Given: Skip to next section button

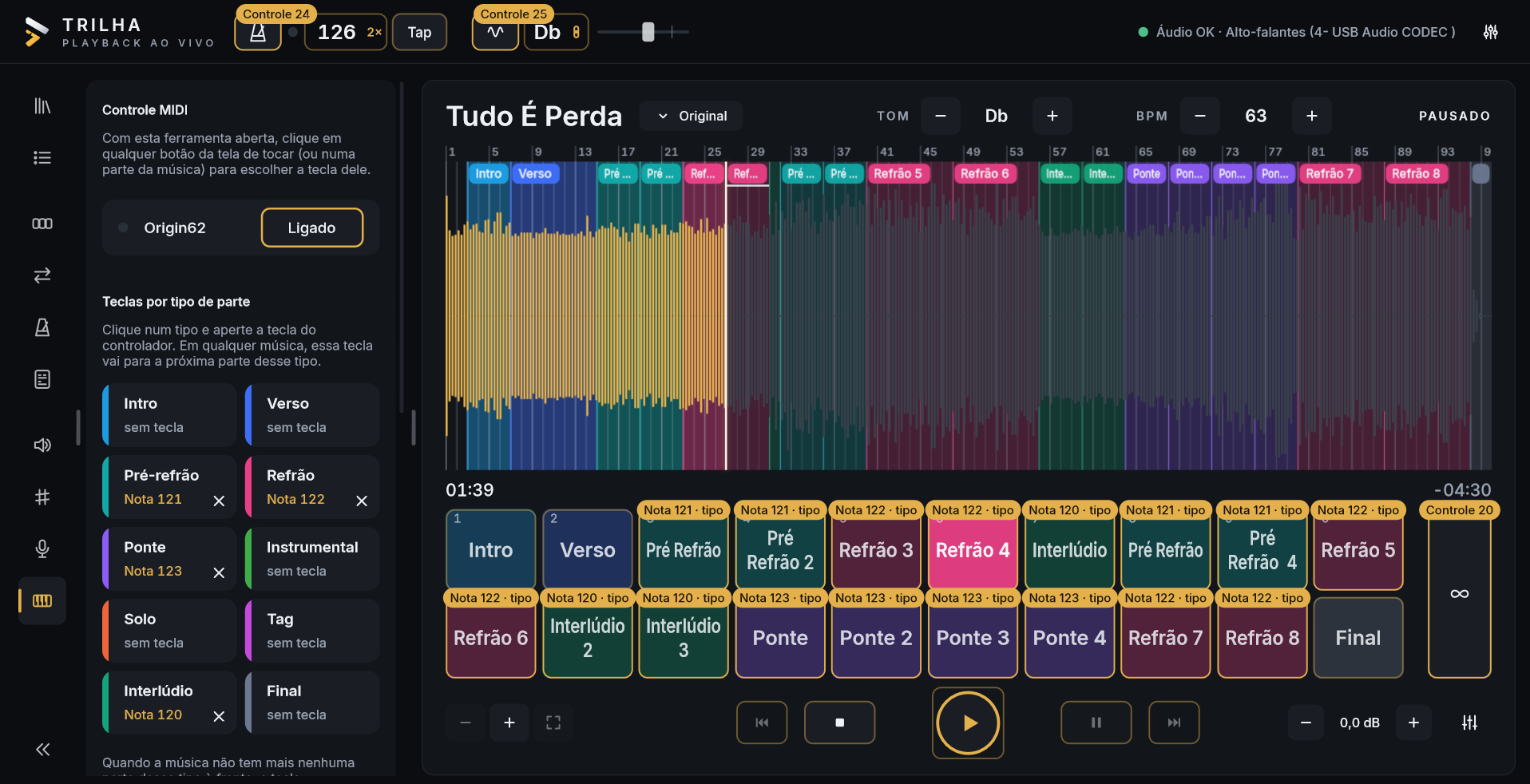Looking at the screenshot, I should click(1174, 723).
